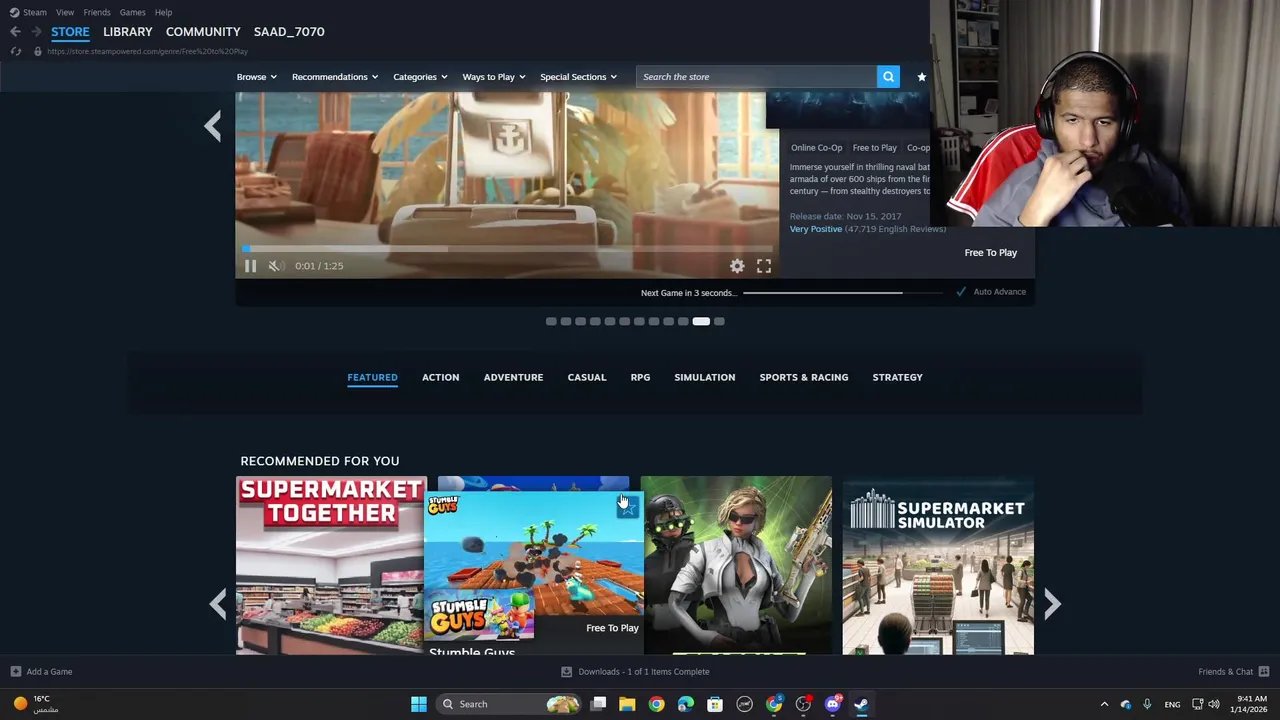Open the wishlist star icon next to search
Viewport: 1280px width, 720px height.
(x=921, y=77)
